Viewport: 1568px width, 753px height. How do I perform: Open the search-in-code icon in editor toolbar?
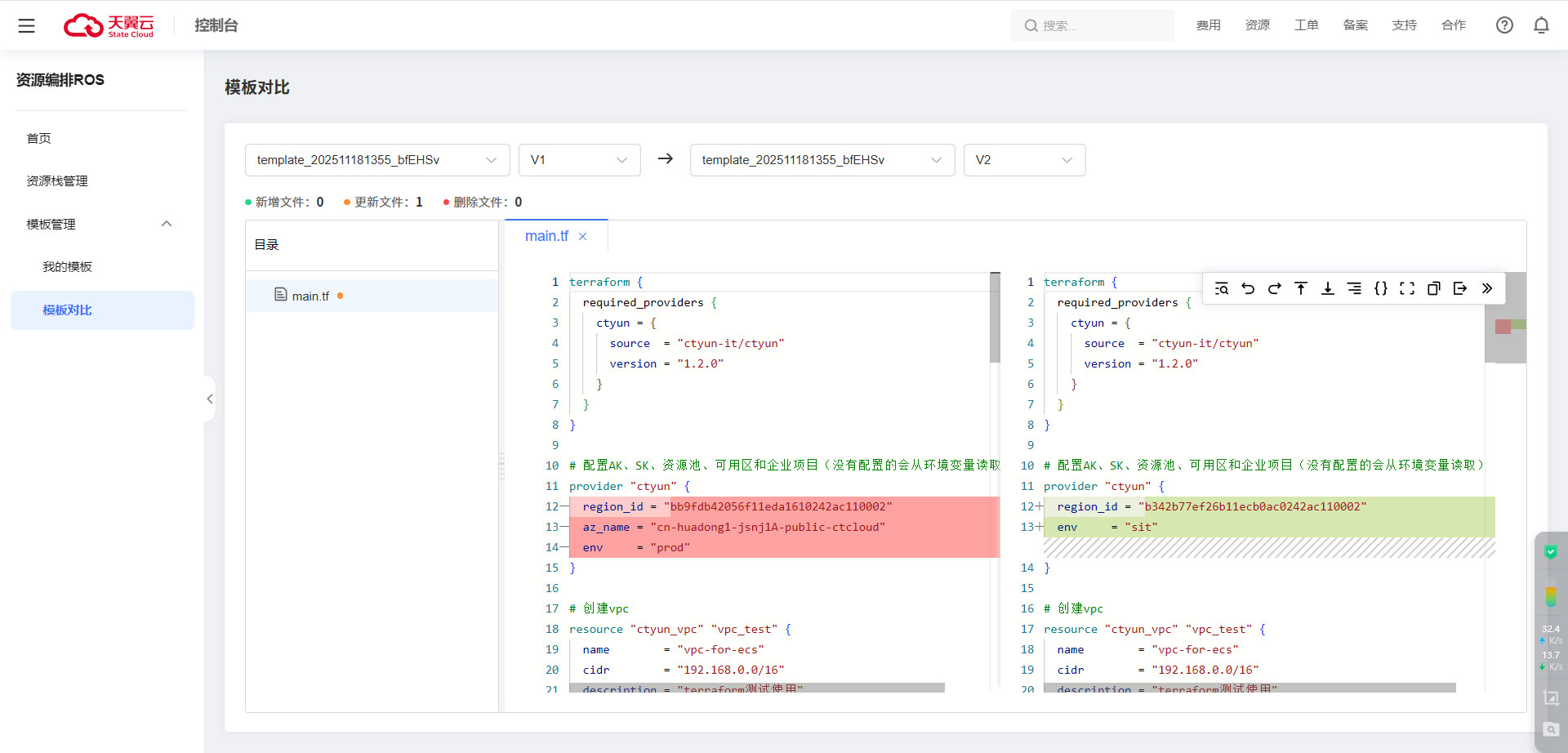click(1222, 288)
